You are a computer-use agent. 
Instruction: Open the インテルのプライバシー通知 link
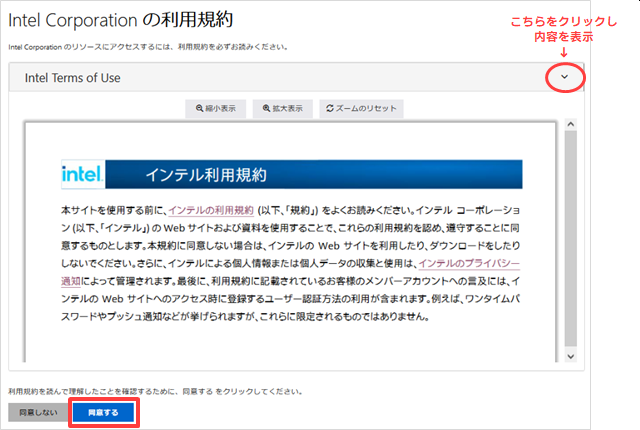click(469, 264)
